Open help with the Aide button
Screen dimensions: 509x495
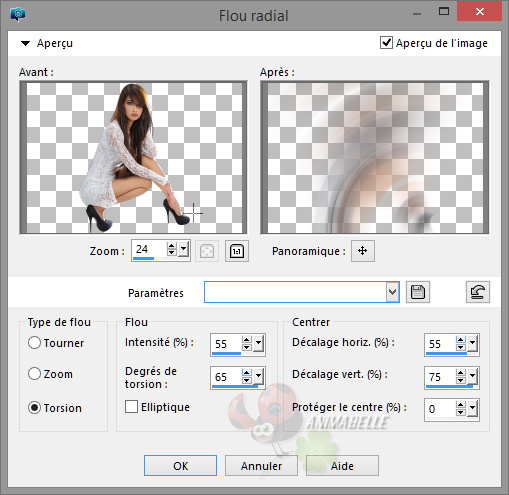click(342, 465)
